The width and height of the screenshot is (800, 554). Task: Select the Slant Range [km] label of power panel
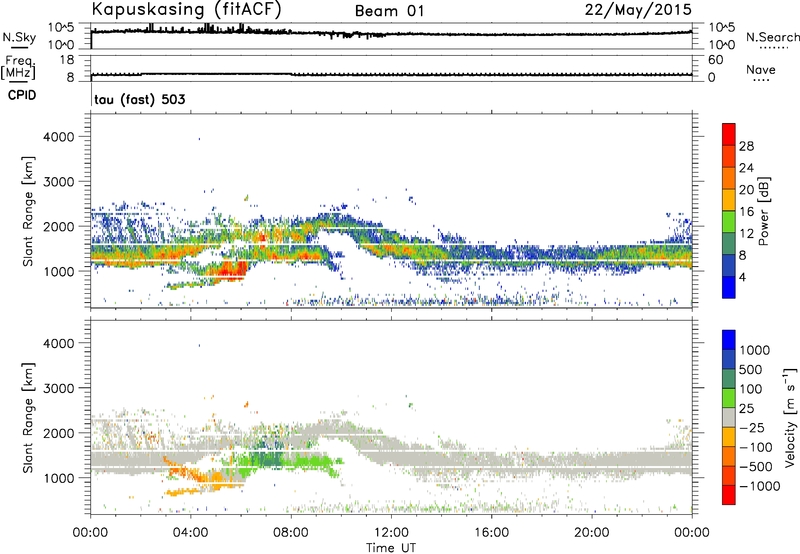(x=28, y=211)
